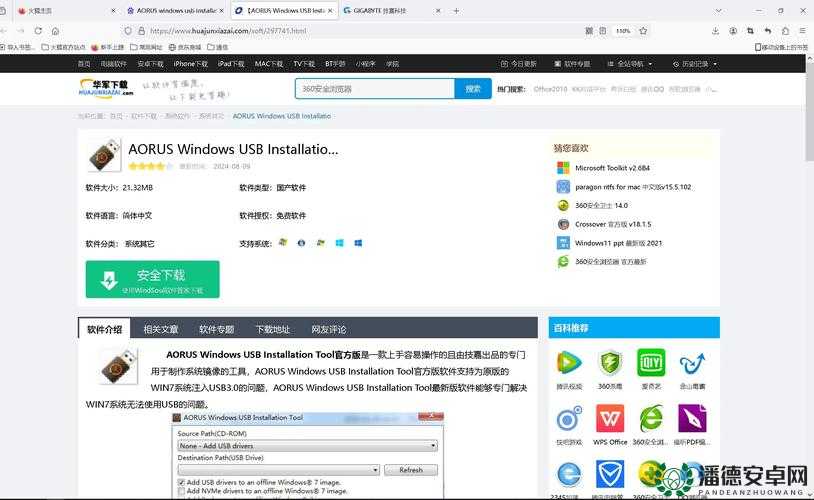
Task: Click the green 安全下载 button
Action: [x=153, y=279]
